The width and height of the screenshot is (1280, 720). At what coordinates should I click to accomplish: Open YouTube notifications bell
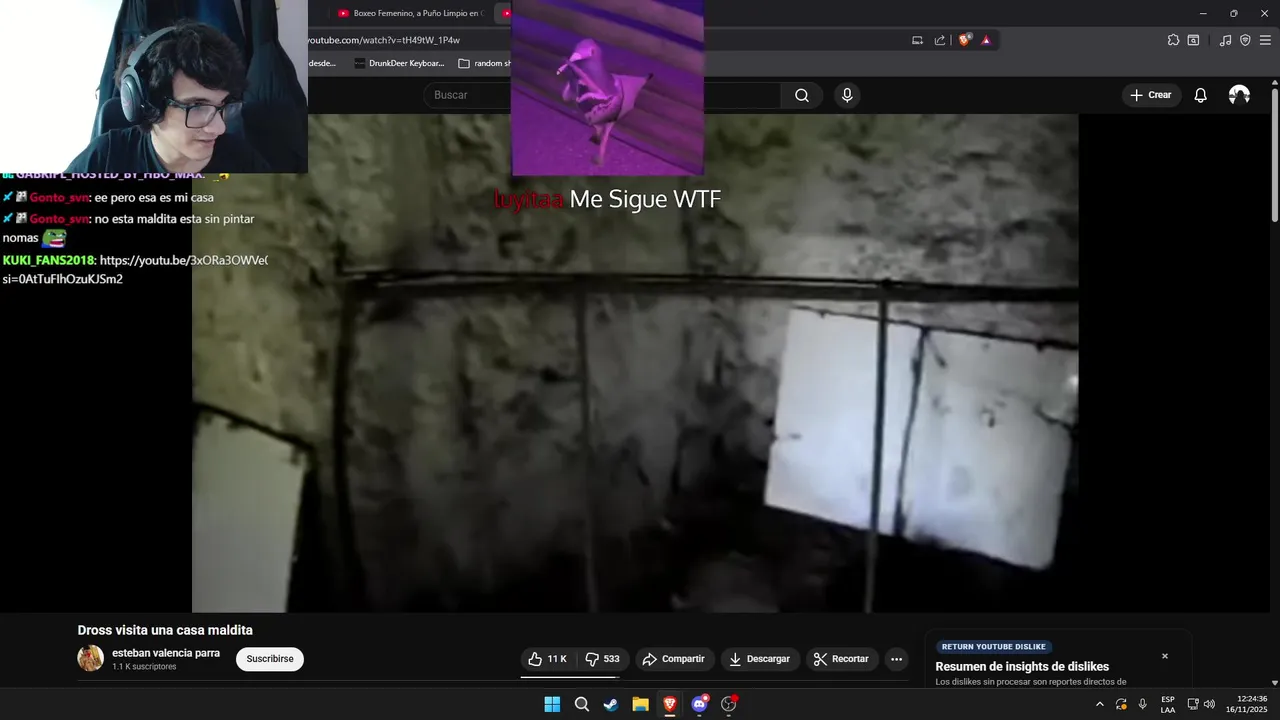1200,95
